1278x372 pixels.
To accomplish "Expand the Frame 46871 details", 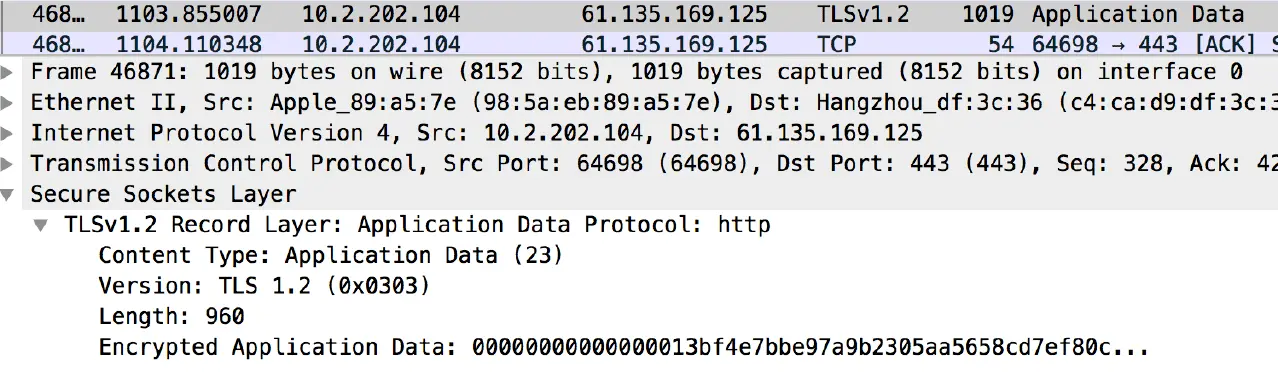I will pyautogui.click(x=8, y=73).
